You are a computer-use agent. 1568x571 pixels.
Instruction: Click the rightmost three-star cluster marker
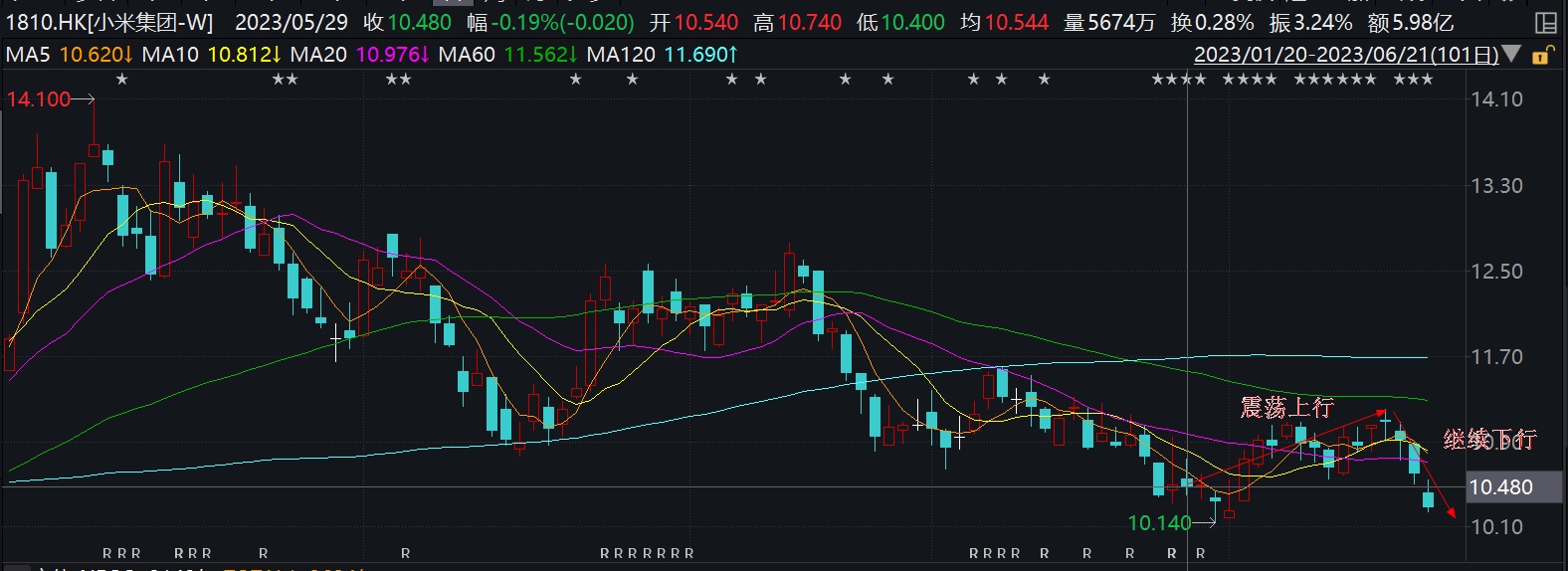pyautogui.click(x=1413, y=80)
